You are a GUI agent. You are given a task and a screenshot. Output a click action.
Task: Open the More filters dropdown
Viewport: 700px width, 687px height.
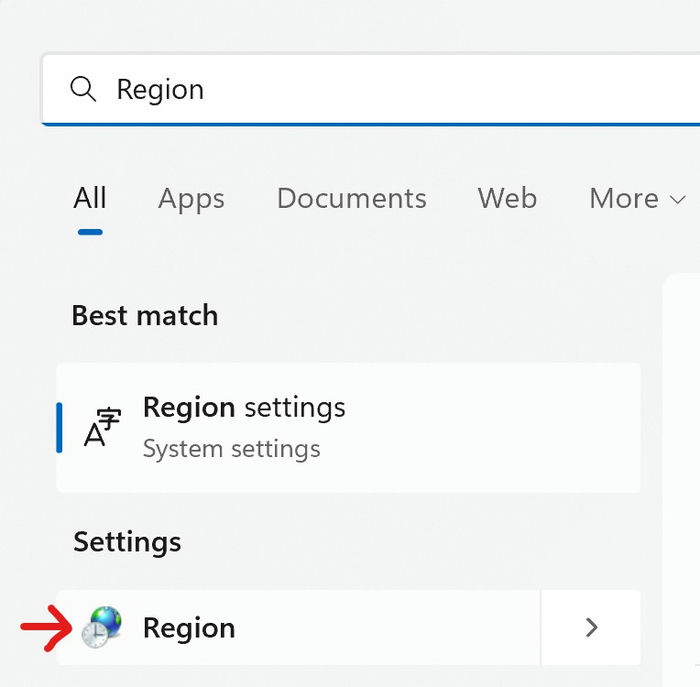[638, 198]
